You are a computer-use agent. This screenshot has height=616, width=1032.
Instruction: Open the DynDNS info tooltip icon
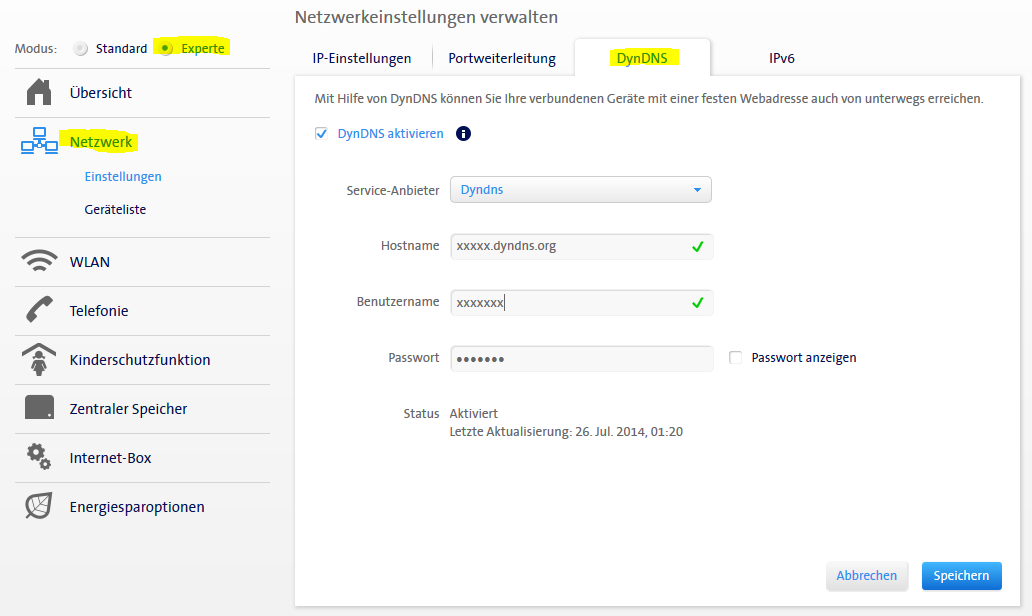point(463,133)
